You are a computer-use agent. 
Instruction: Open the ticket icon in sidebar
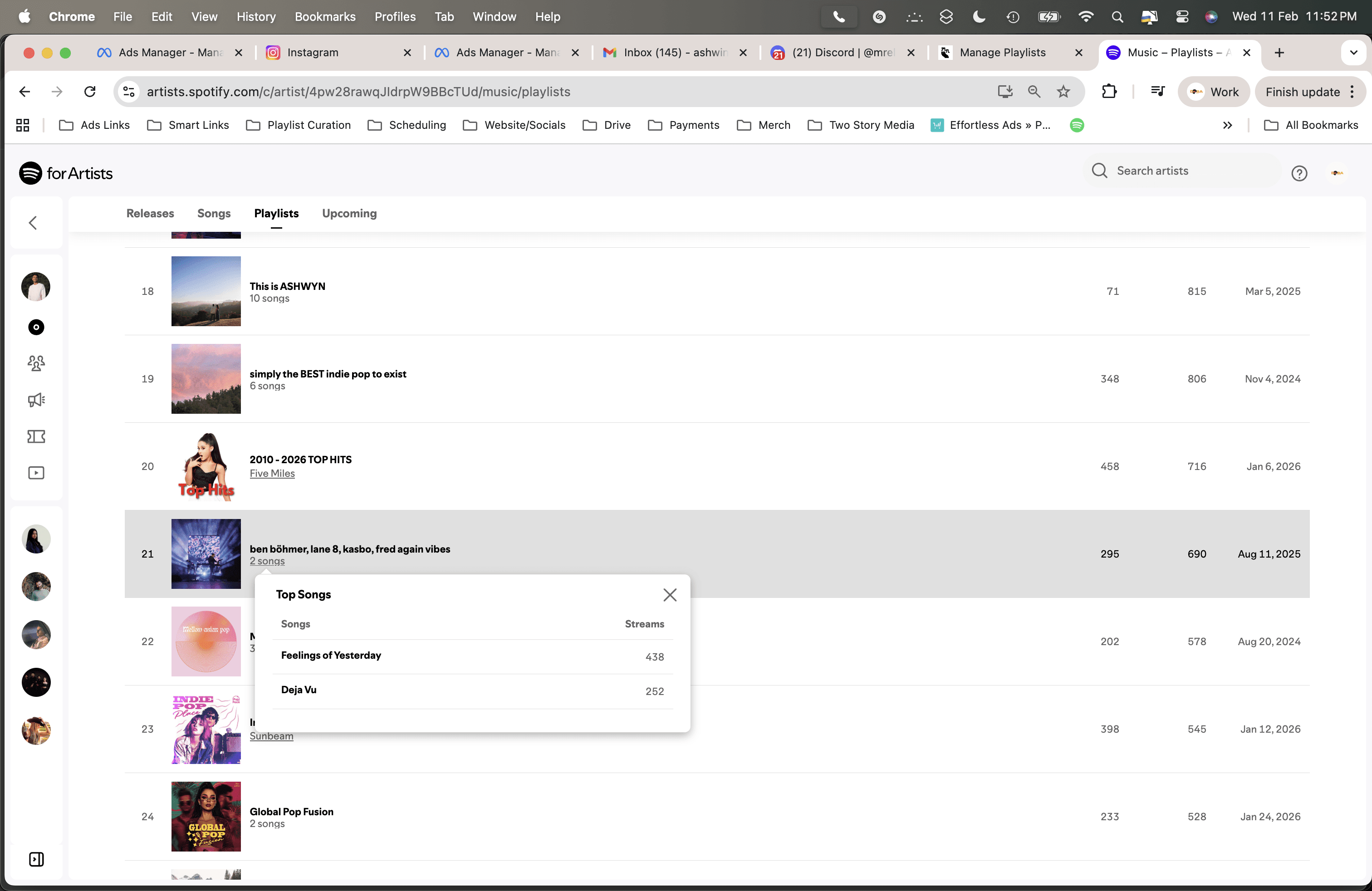(36, 436)
